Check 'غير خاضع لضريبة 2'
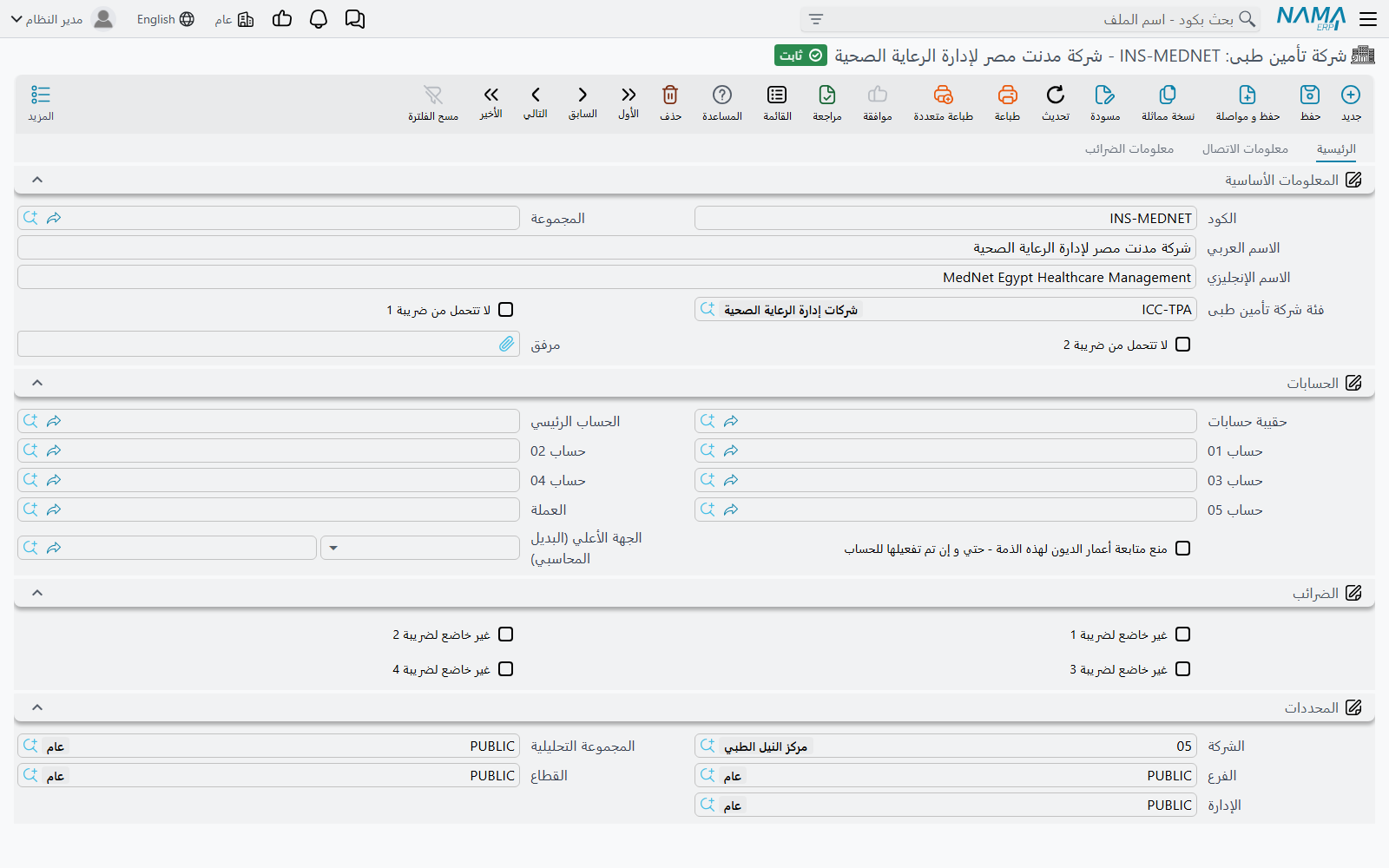This screenshot has height=868, width=1389. click(506, 635)
